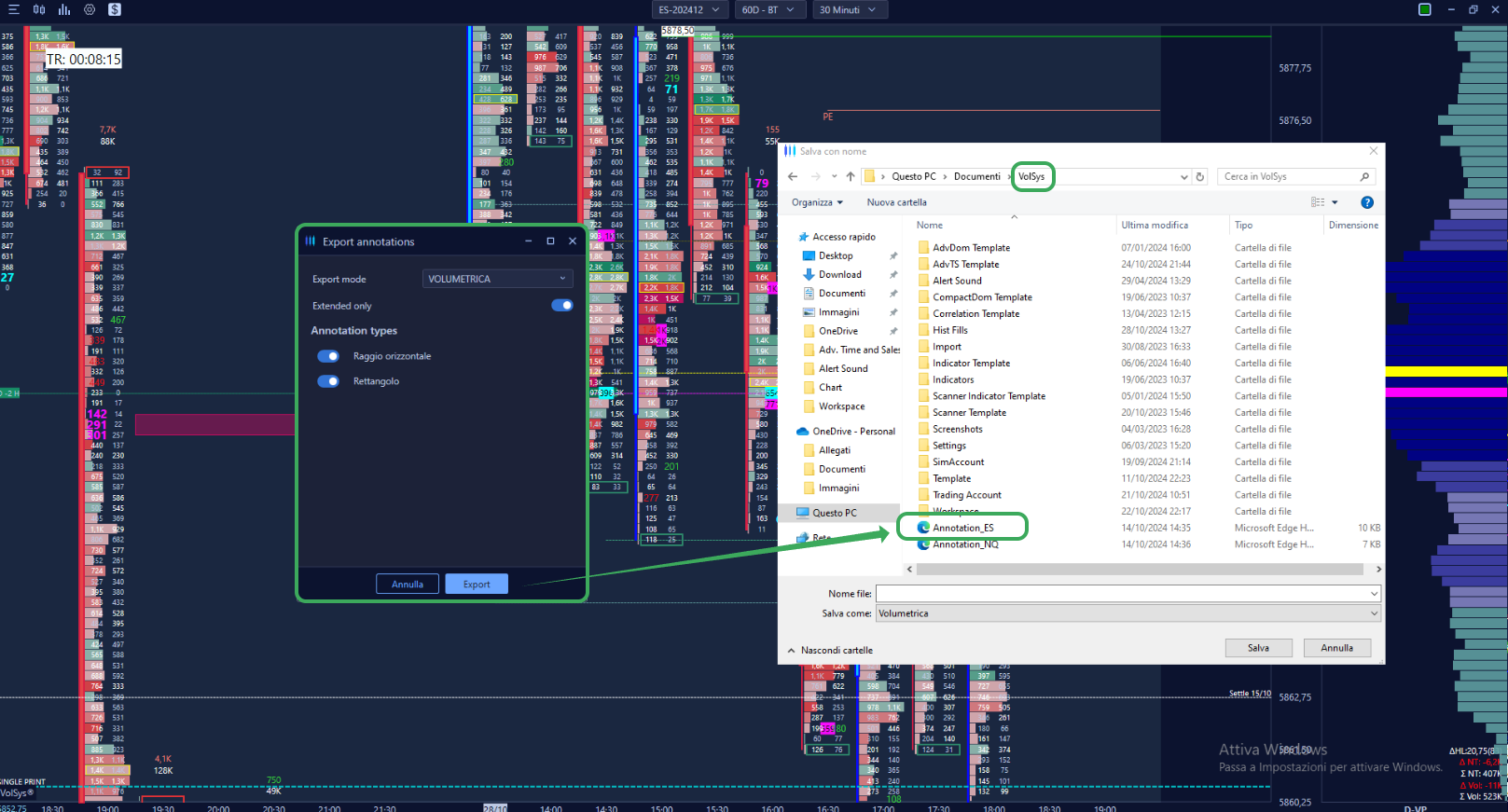Click the magenta volume profile bar
Viewport: 1508px width, 812px height.
[1446, 392]
